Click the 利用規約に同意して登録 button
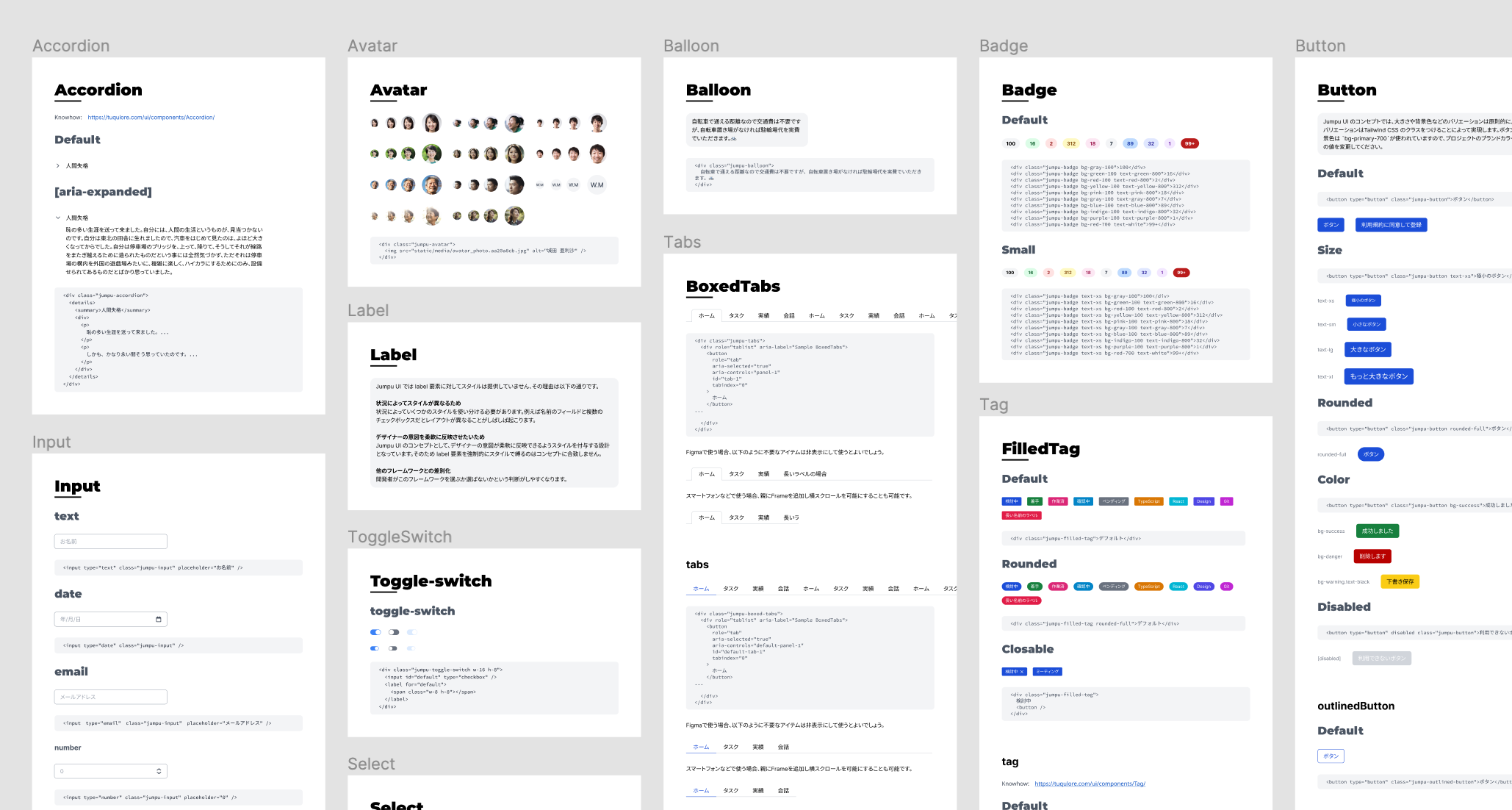 coord(1391,224)
